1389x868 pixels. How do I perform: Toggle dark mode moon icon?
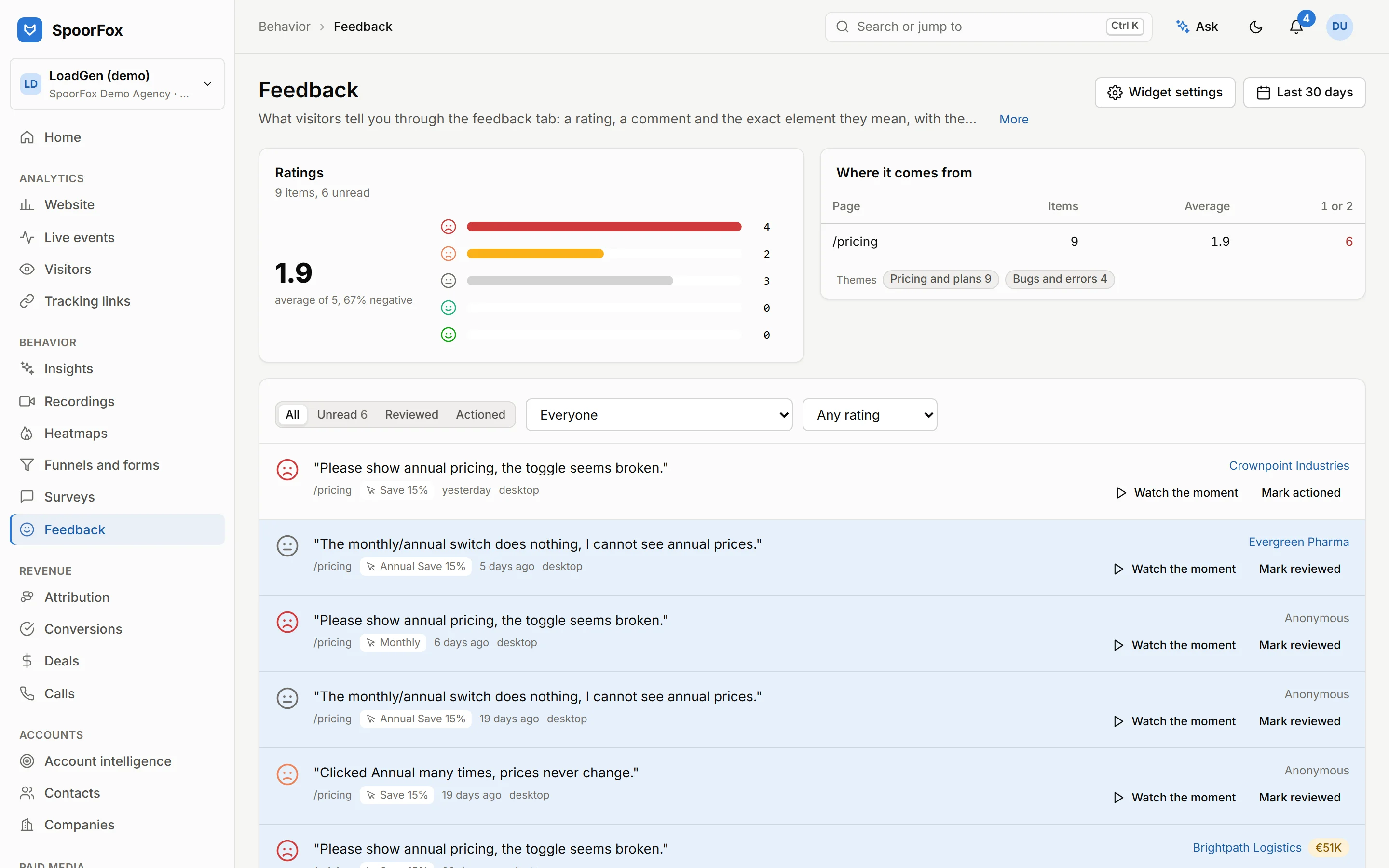coord(1255,27)
